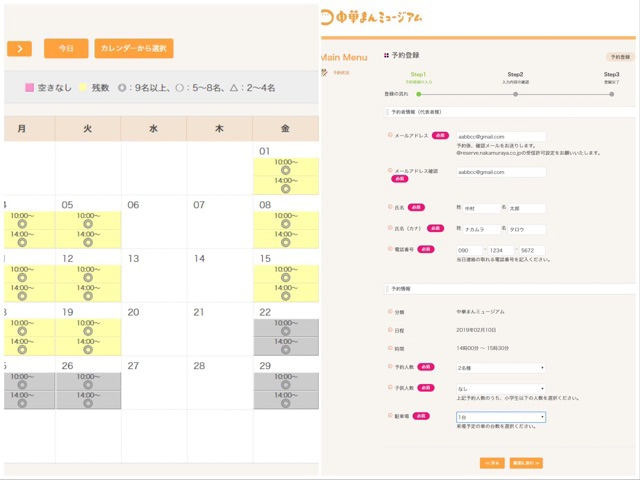Click the 金 weekday column header

(285, 129)
